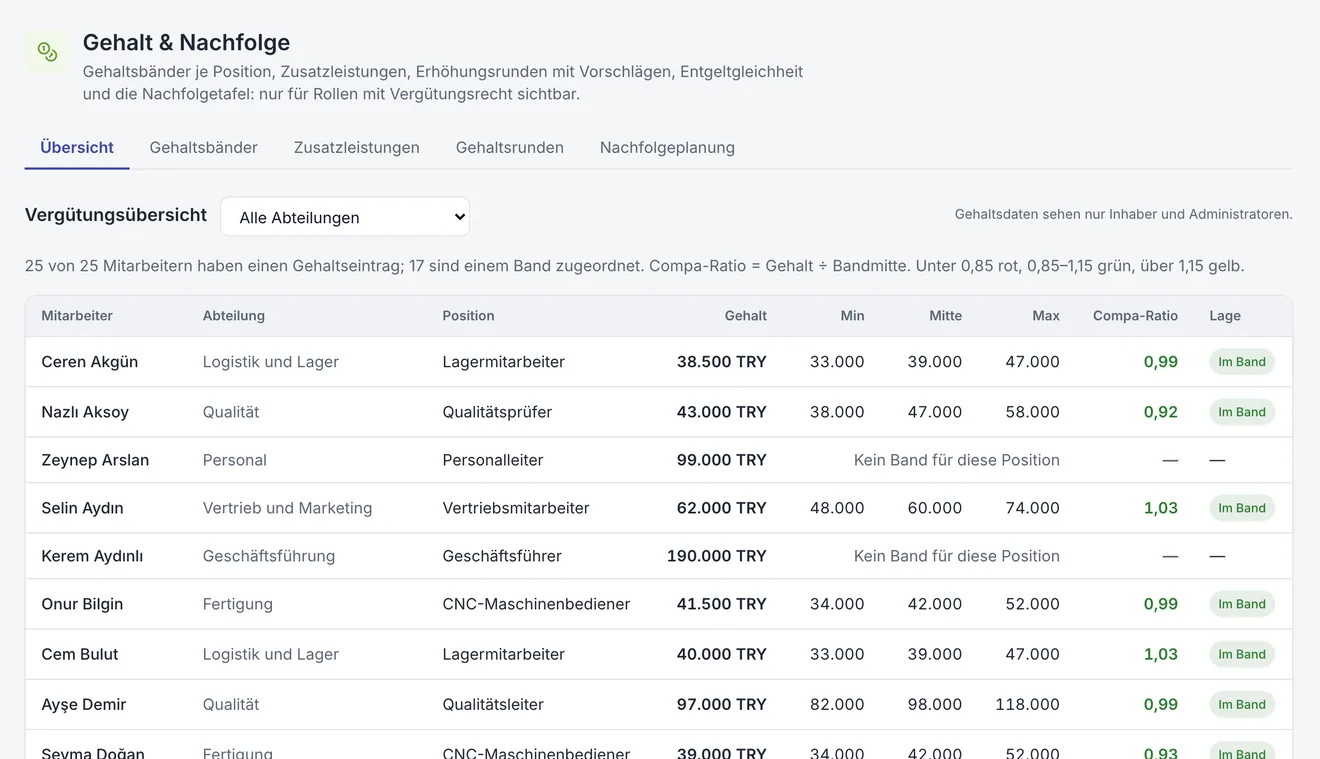Go to the Zusatzleistungen tab

tap(357, 147)
